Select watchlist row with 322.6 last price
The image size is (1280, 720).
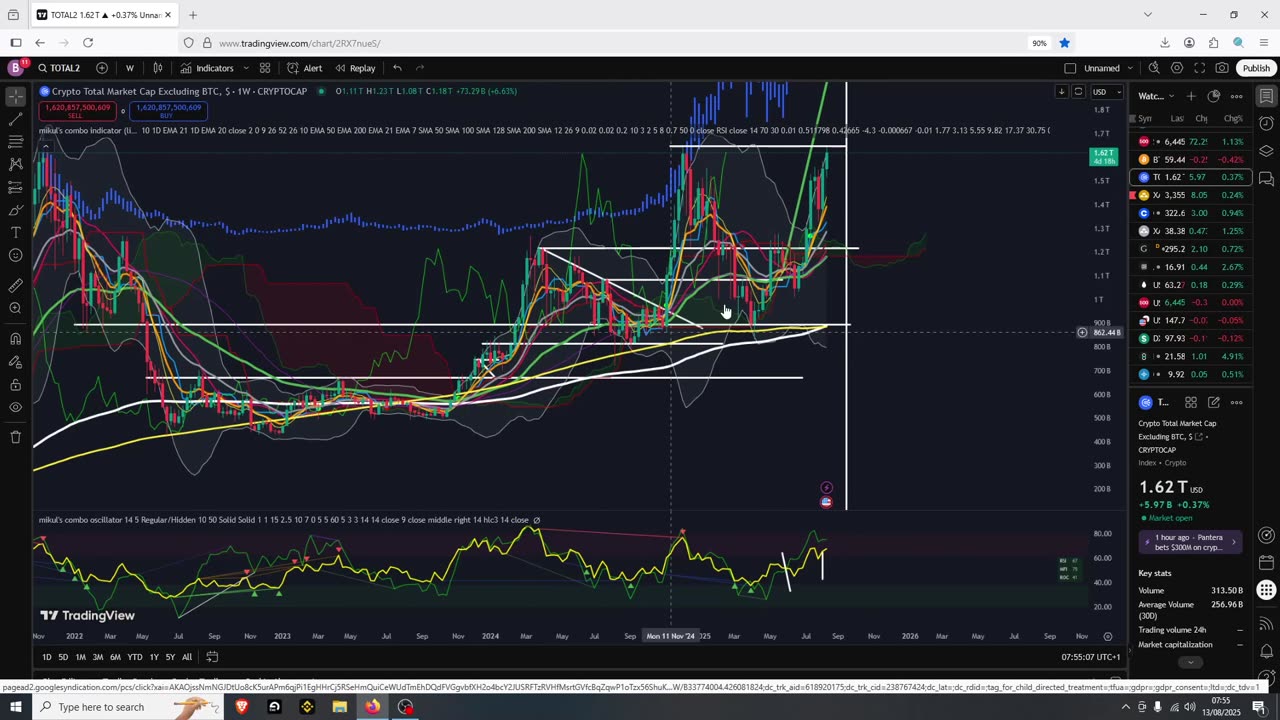[1190, 213]
